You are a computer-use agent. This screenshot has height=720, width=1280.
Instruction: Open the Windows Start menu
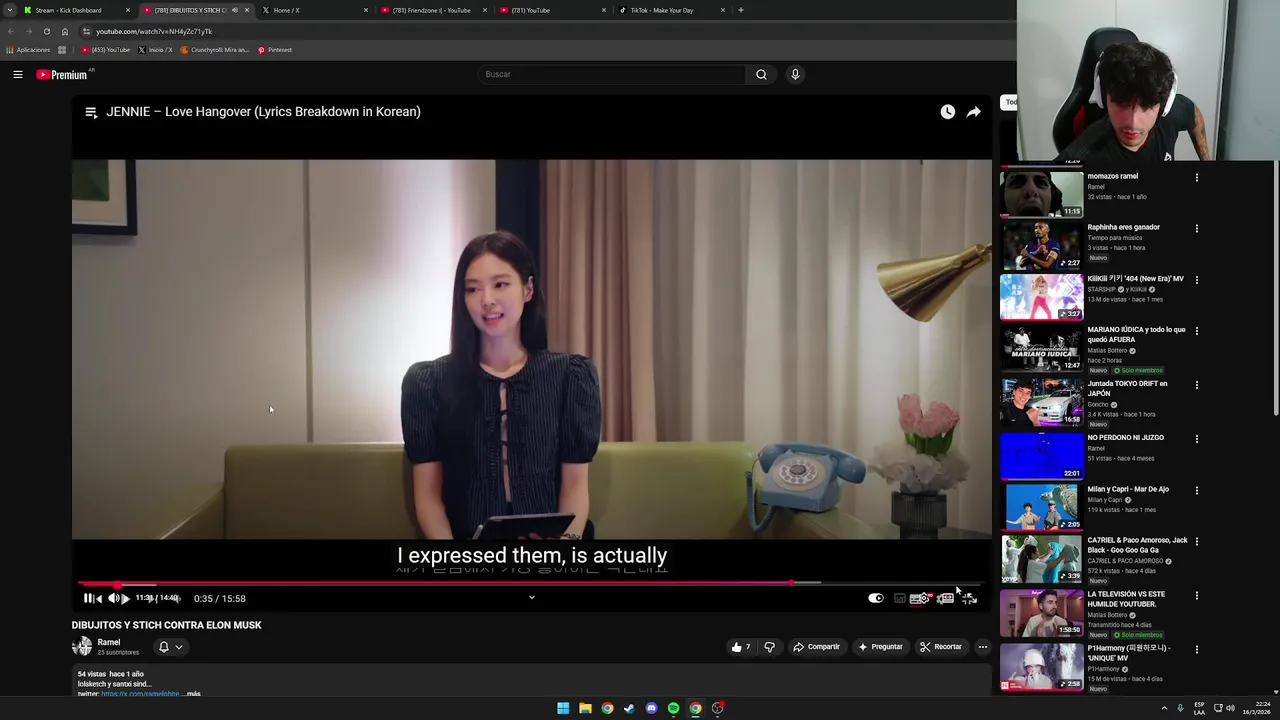click(x=563, y=708)
